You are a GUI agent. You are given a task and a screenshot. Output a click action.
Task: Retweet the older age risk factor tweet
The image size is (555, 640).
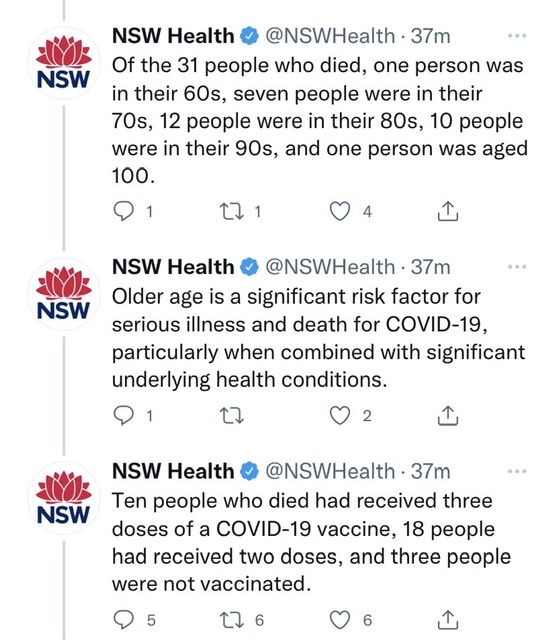tap(232, 416)
